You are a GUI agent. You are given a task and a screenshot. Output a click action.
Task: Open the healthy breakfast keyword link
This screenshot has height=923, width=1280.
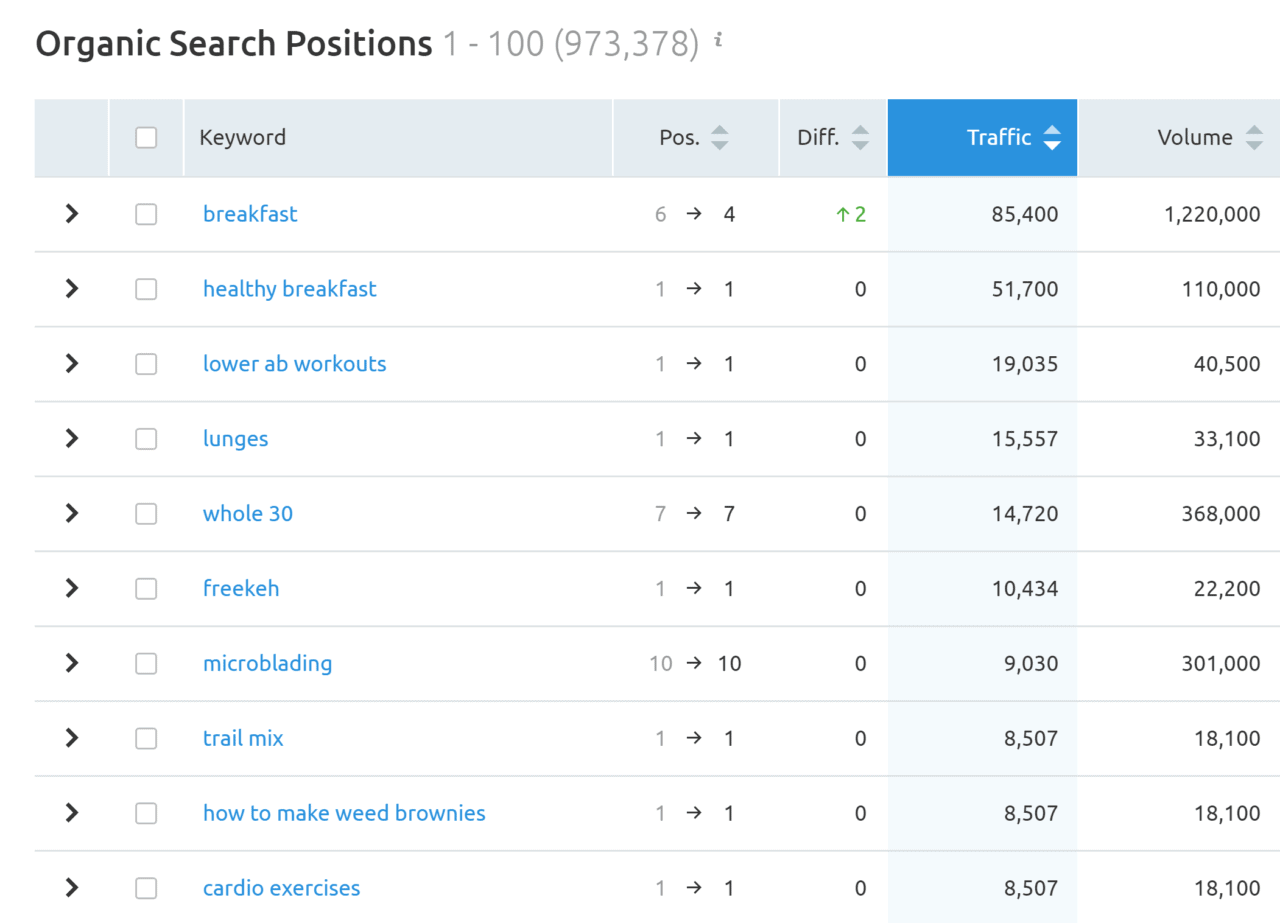click(x=289, y=288)
